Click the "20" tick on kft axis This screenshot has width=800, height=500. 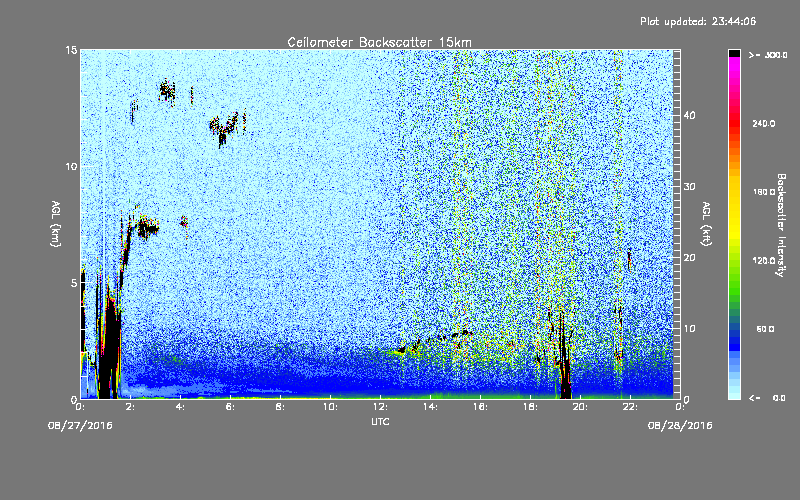pyautogui.click(x=689, y=257)
